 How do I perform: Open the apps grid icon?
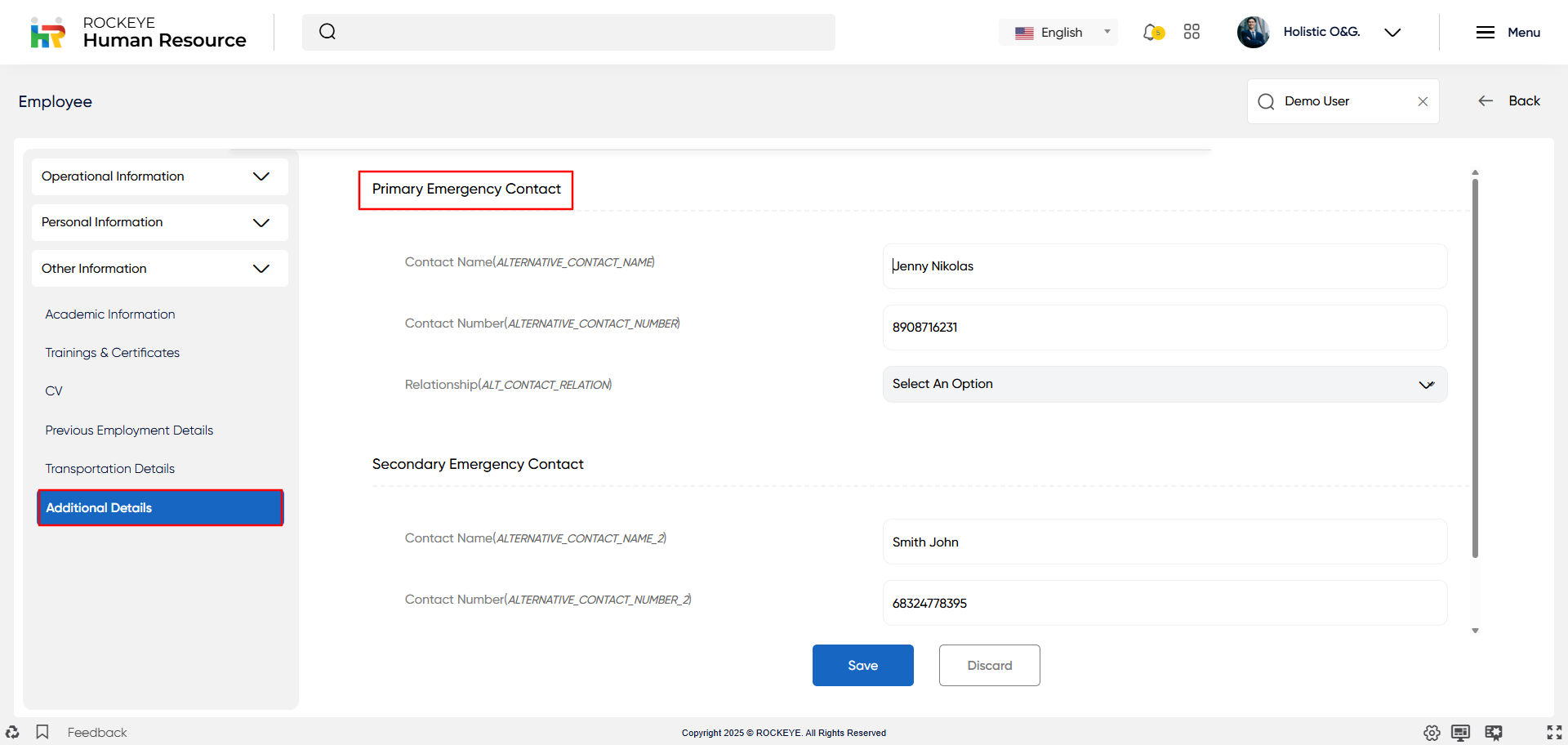pos(1192,32)
